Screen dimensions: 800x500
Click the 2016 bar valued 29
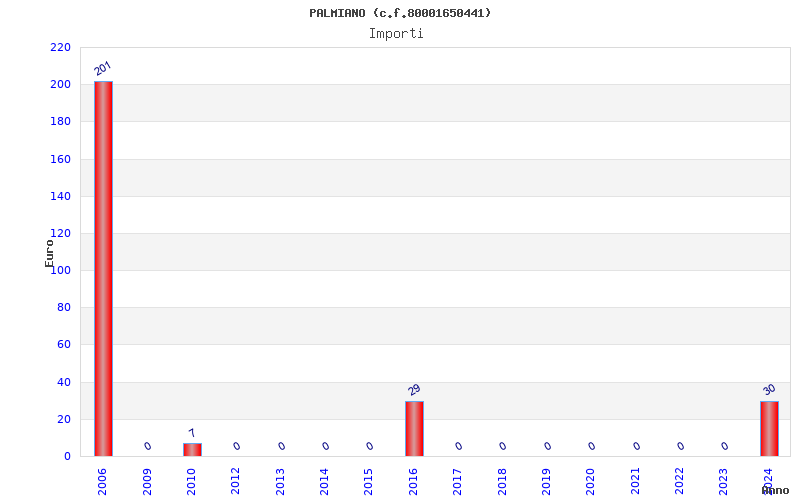click(414, 429)
